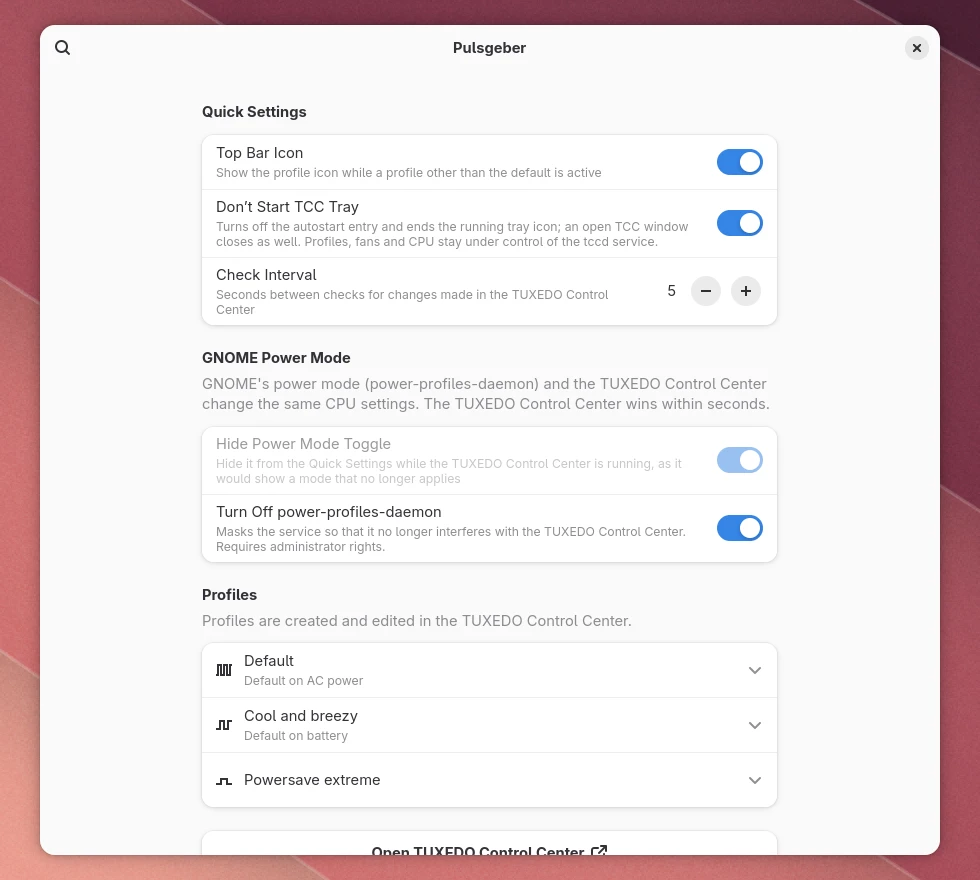Increase Check Interval with plus button
Viewport: 980px width, 880px height.
746,291
